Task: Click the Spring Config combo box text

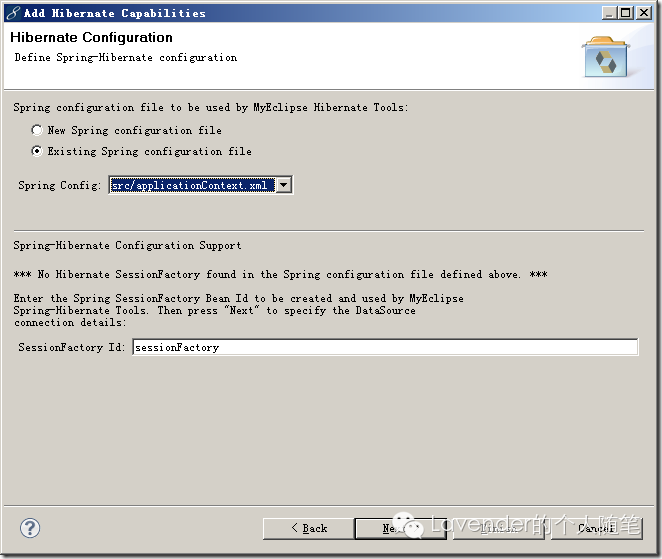Action: tap(192, 185)
